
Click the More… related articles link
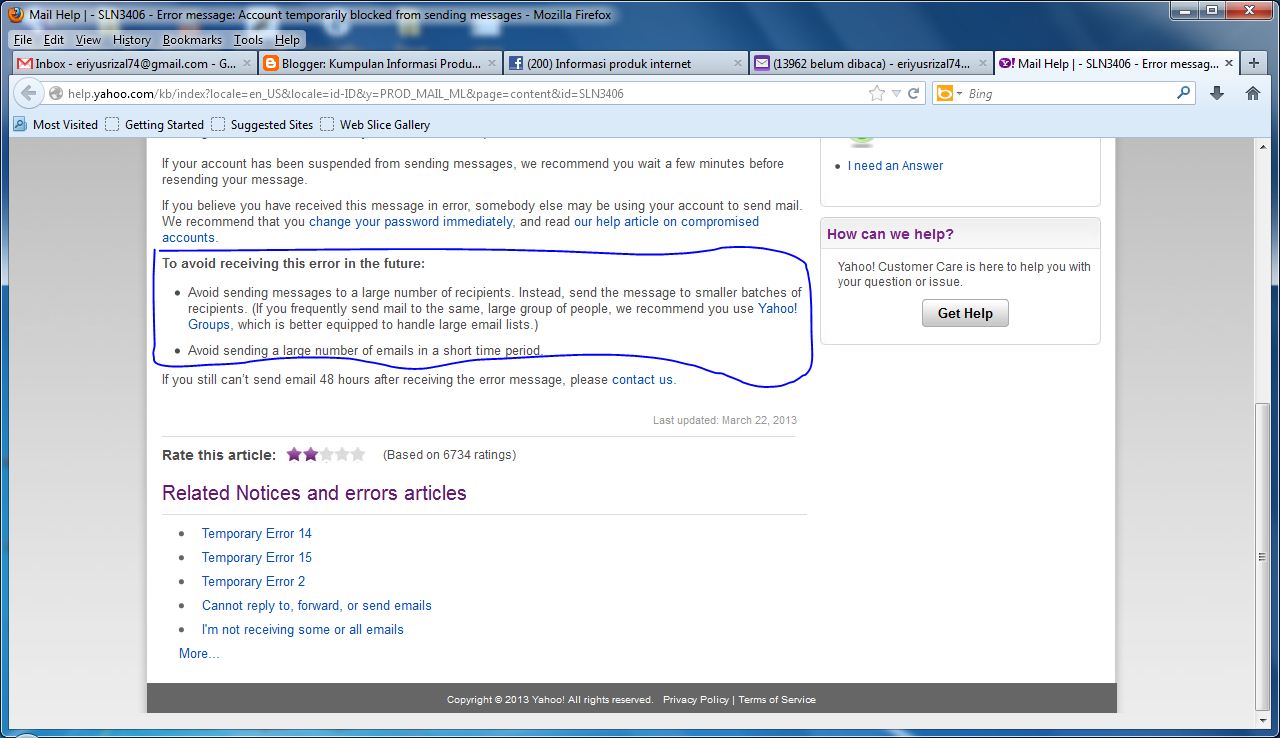(199, 654)
